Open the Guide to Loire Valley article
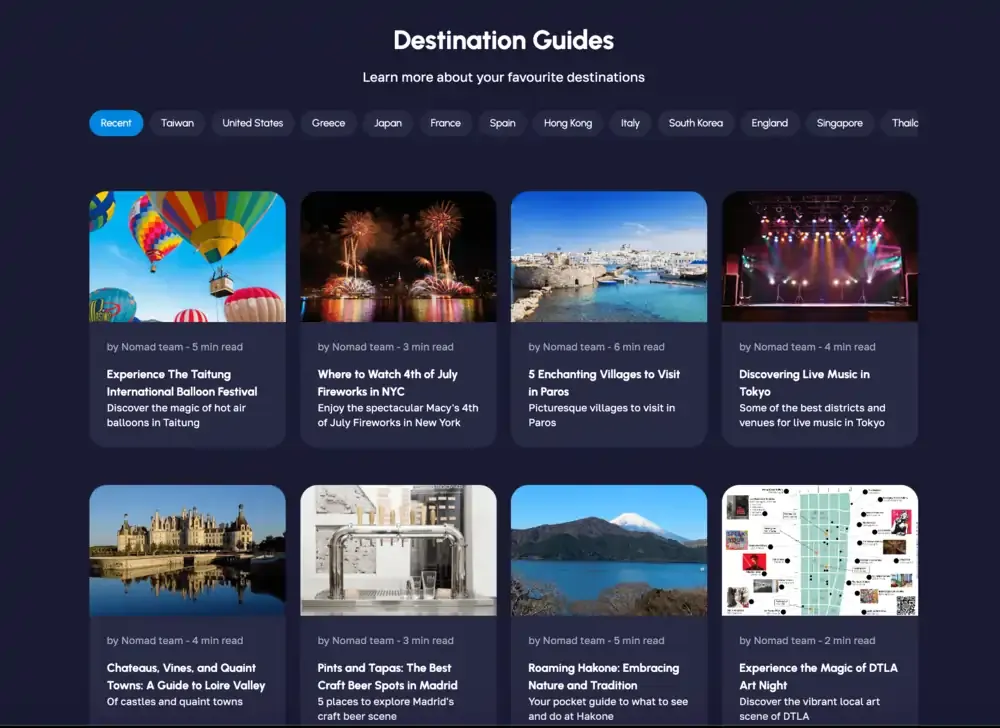The height and width of the screenshot is (728, 1000). (186, 676)
